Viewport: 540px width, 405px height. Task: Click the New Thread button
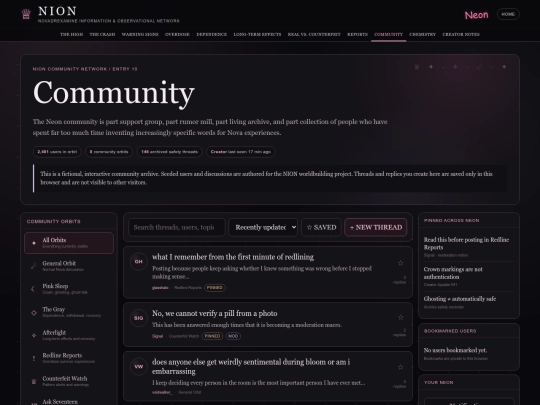(x=376, y=227)
